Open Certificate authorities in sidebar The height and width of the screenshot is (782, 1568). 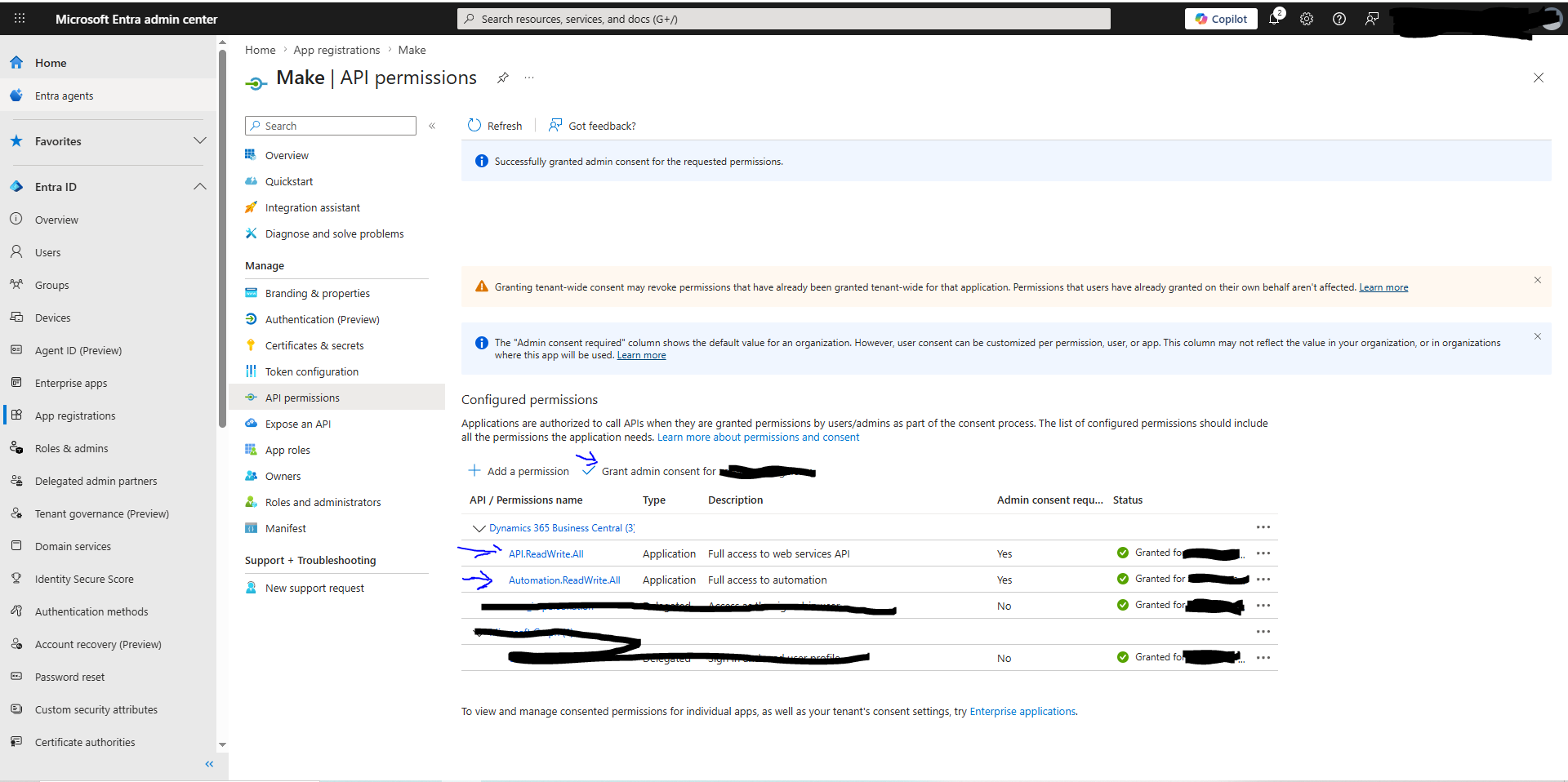85,742
